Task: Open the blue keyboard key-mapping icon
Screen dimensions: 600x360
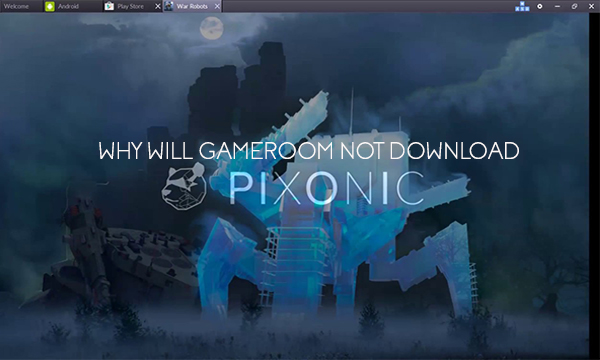Action: coord(522,6)
